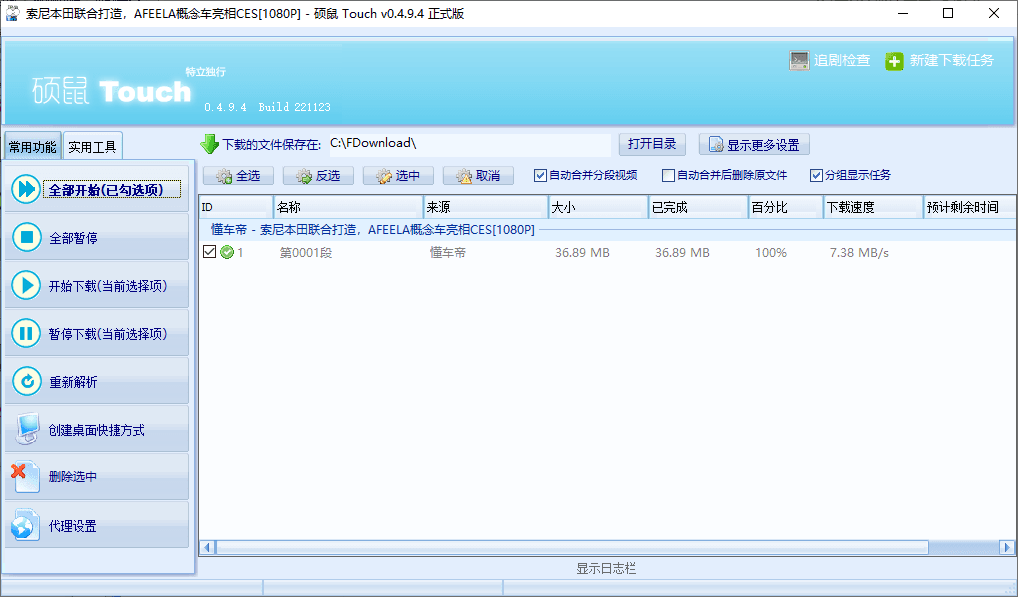
Task: Click the 开始下载 play icon
Action: click(x=26, y=286)
